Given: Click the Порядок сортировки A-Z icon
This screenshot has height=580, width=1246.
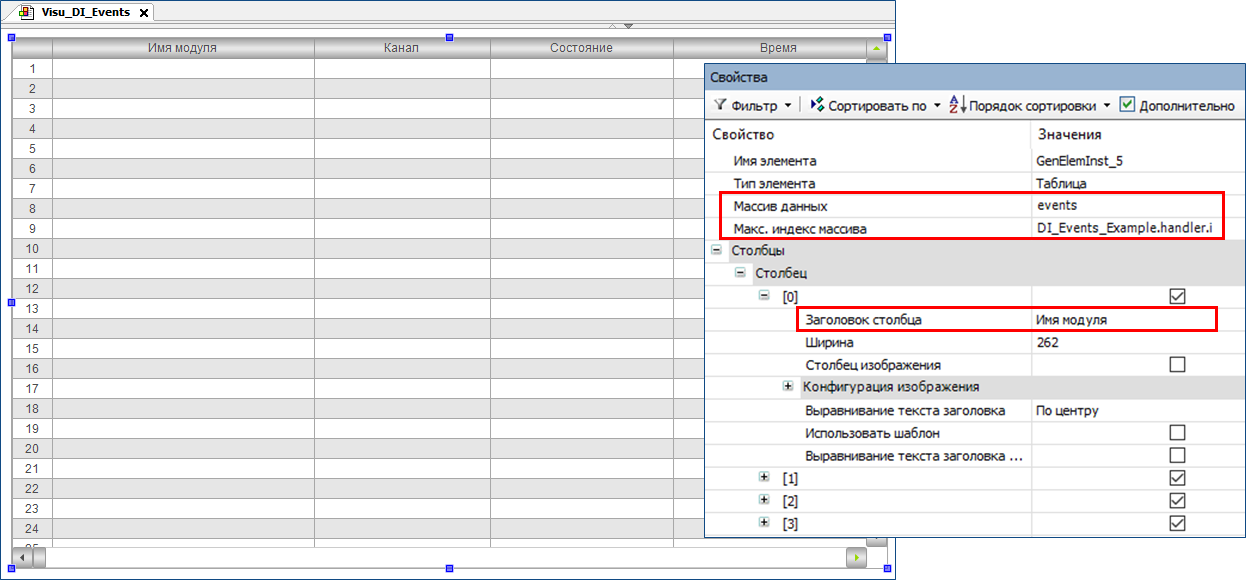Looking at the screenshot, I should (x=957, y=105).
